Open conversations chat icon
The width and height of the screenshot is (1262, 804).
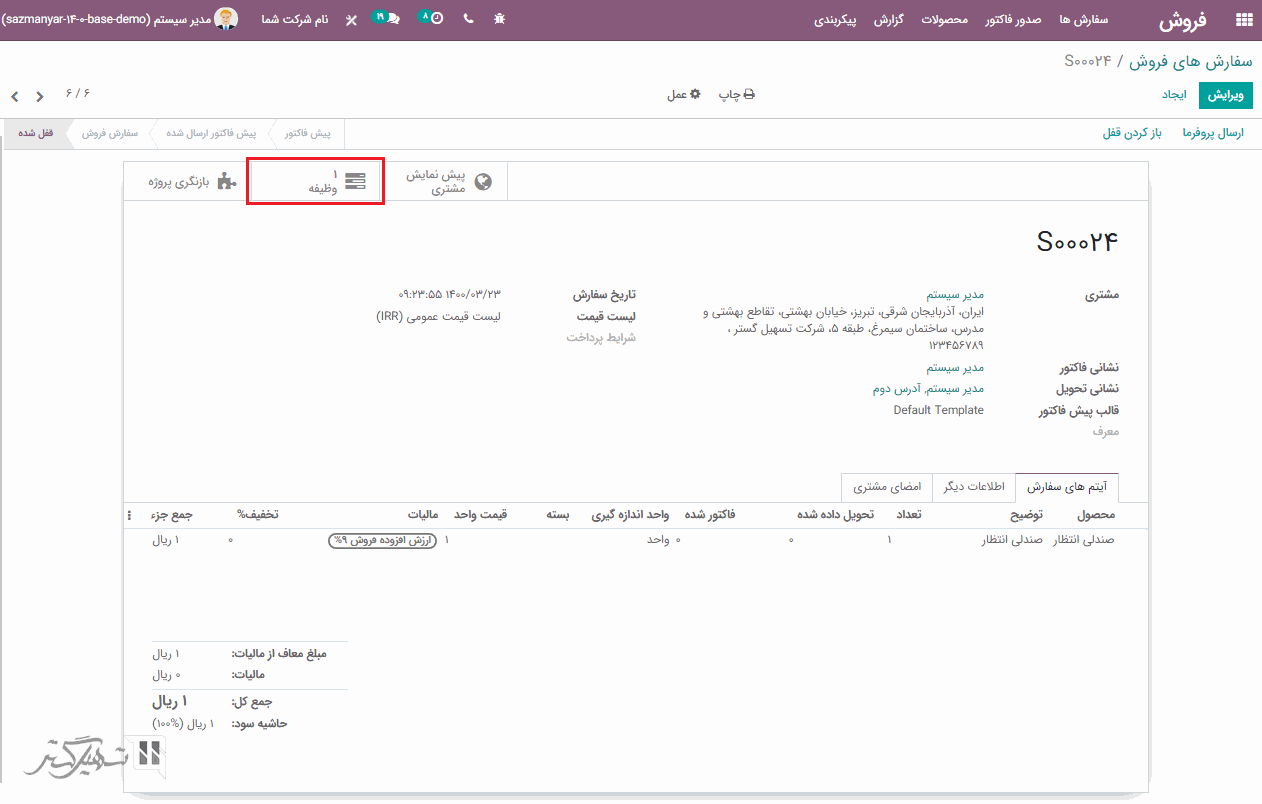click(390, 19)
